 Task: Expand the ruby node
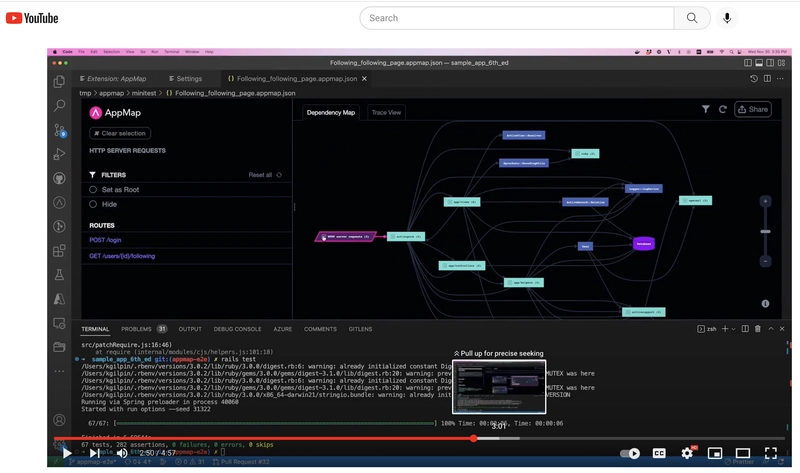(x=577, y=154)
